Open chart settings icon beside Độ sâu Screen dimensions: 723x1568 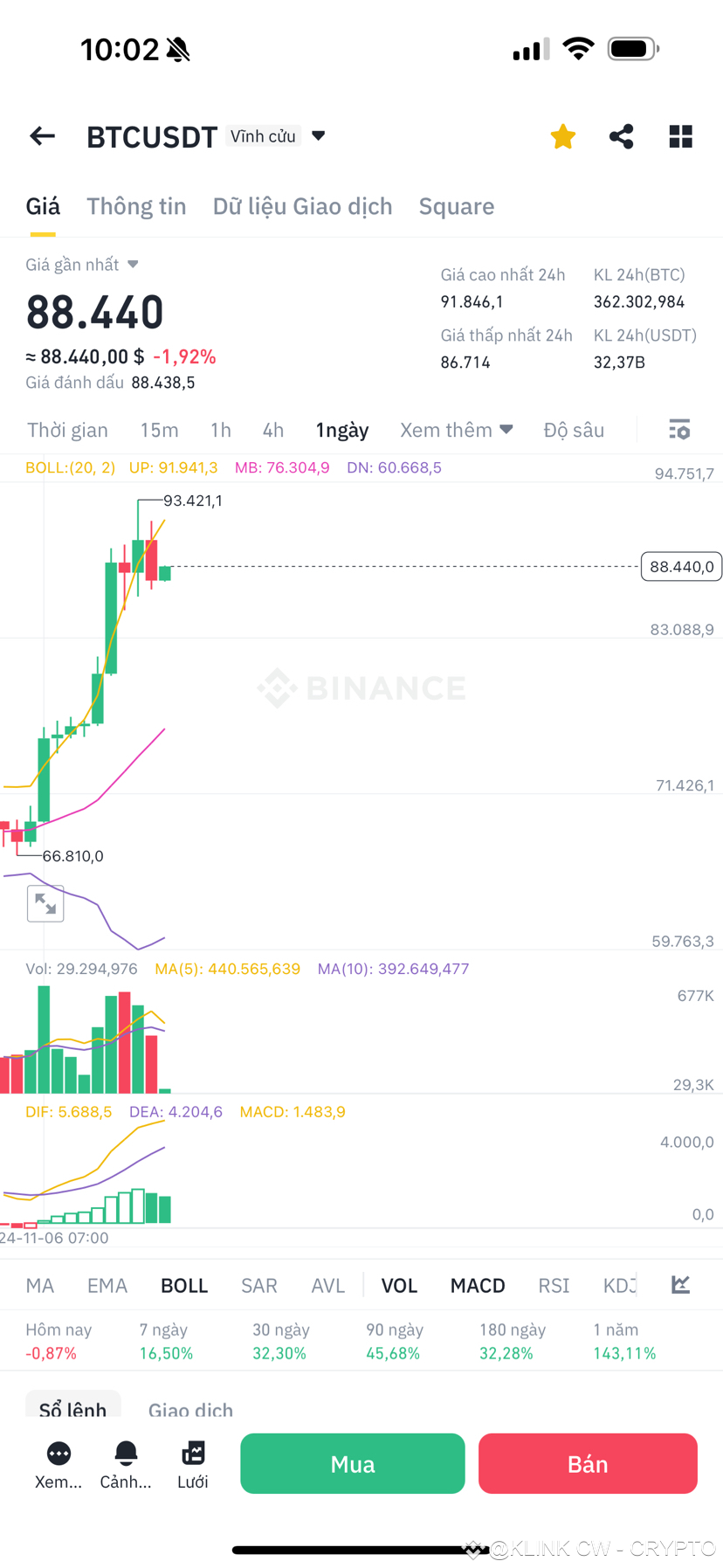(678, 429)
